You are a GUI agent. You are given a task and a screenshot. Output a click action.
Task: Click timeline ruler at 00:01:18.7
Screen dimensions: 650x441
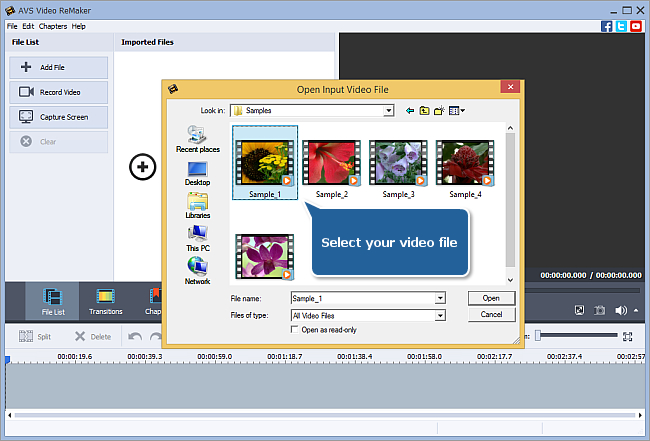(284, 356)
